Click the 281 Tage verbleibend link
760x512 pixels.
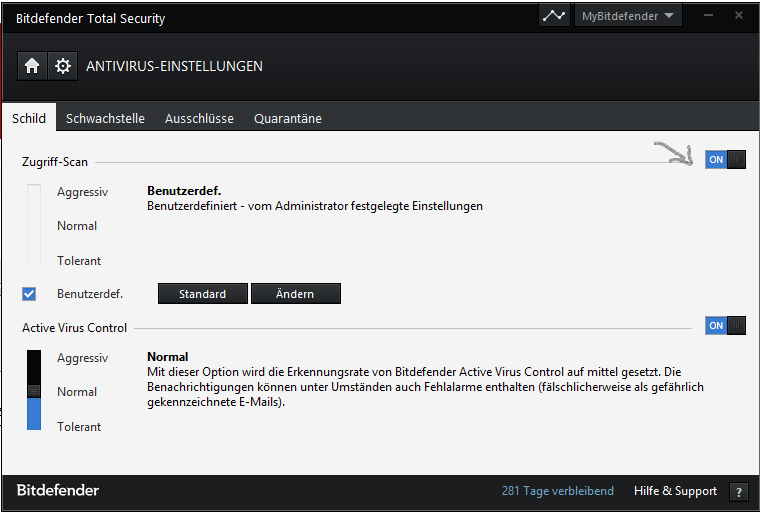pos(557,491)
